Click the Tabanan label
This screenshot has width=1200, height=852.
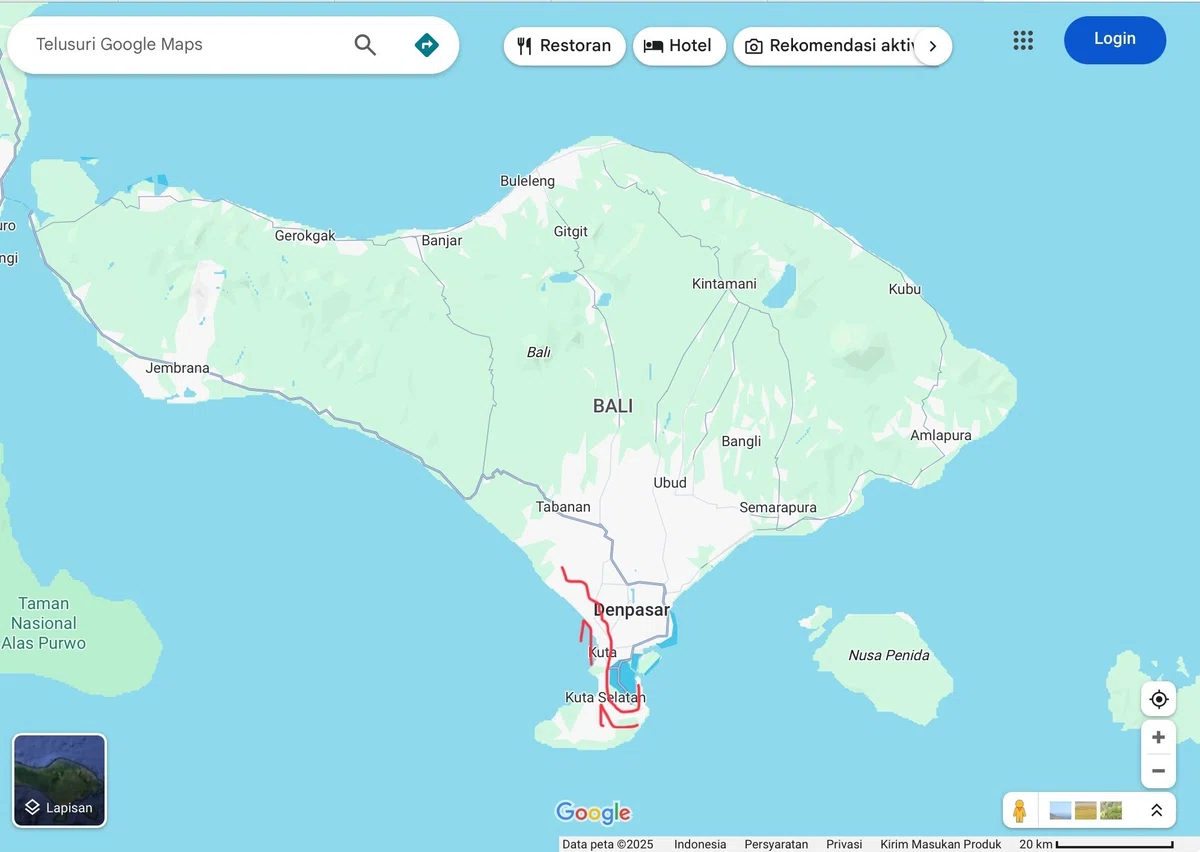pyautogui.click(x=563, y=507)
